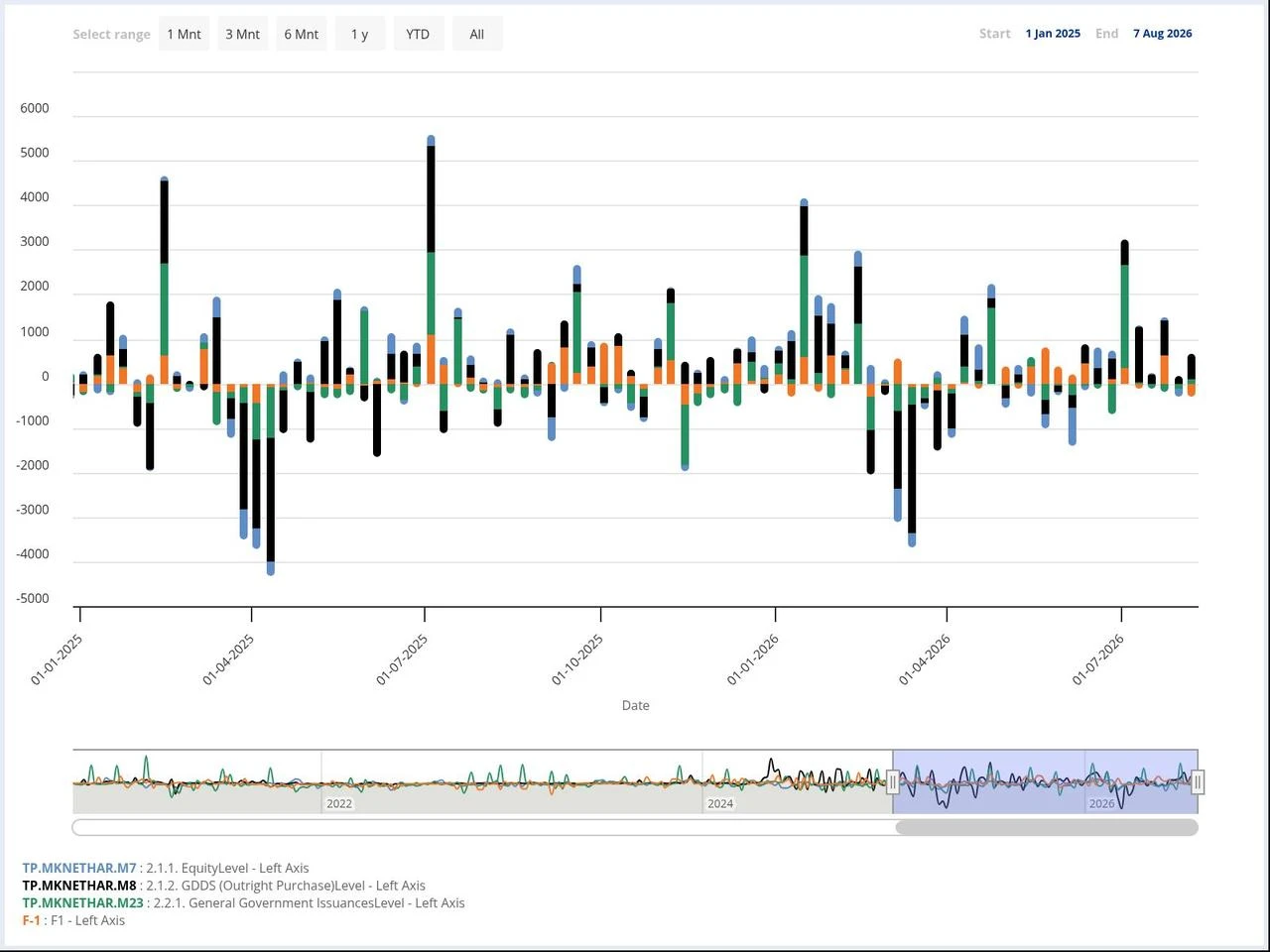This screenshot has height=952, width=1270.
Task: Toggle TP.MKNETHAR.M7 EquityLevel legend series
Action: click(166, 868)
